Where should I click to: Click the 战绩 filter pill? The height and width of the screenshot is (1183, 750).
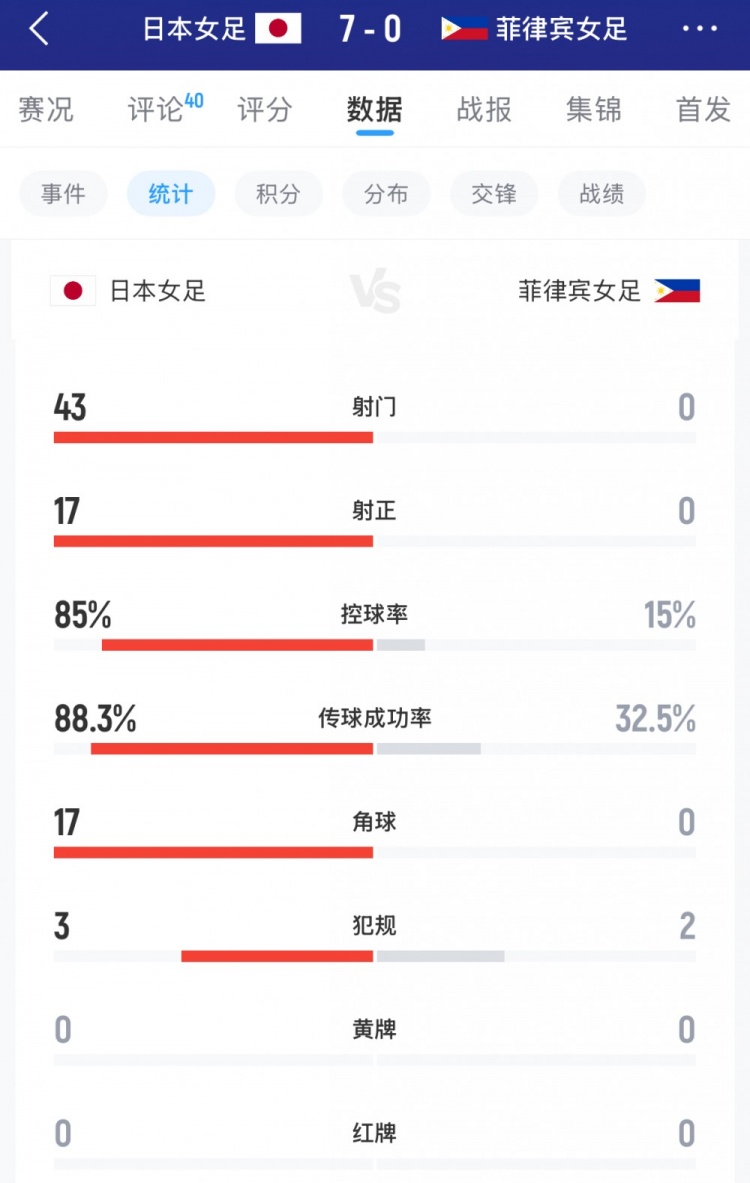click(x=601, y=194)
